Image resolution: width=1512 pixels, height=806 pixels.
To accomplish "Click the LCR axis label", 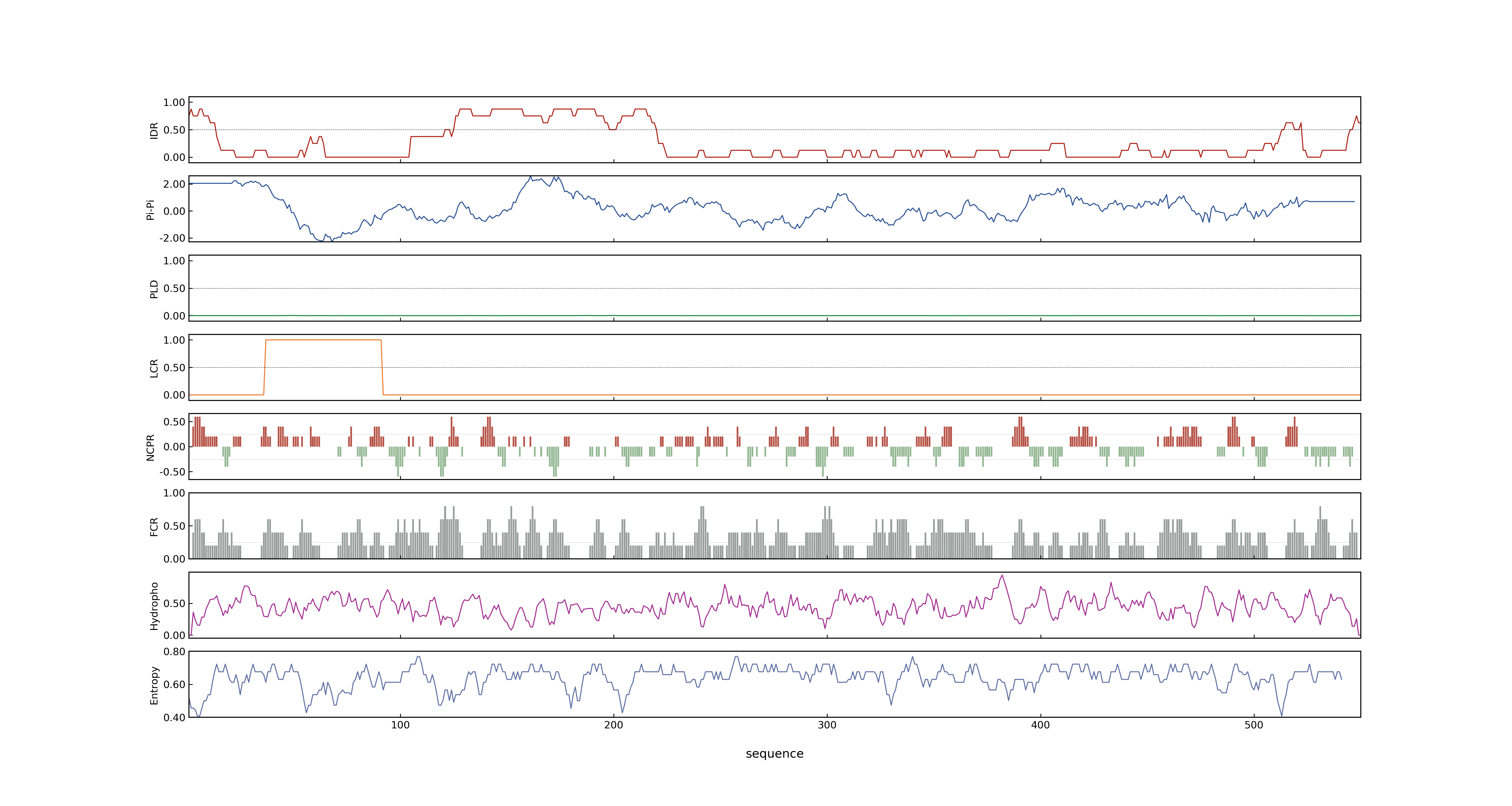I will pyautogui.click(x=154, y=368).
